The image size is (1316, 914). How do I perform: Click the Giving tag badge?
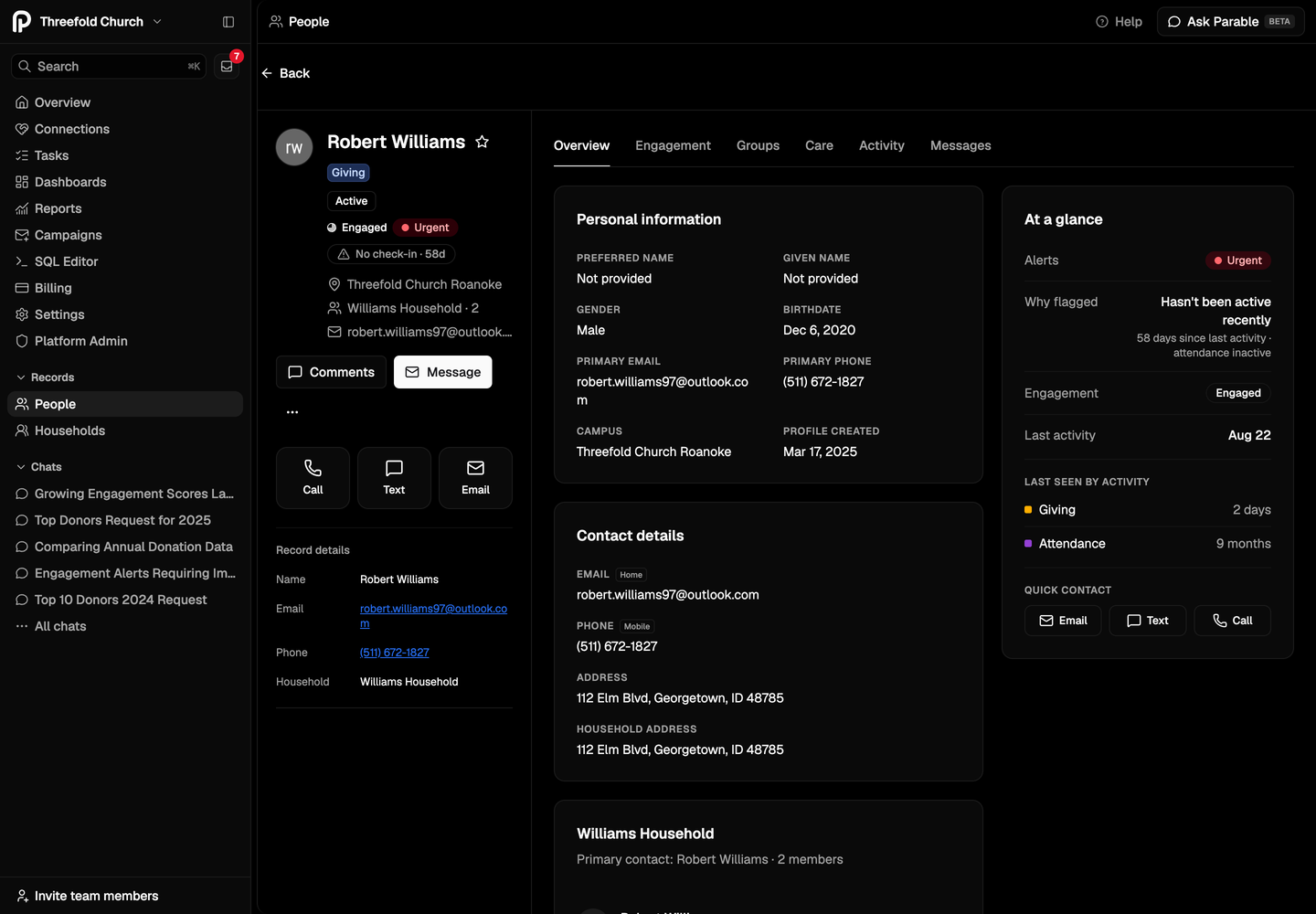coord(348,173)
